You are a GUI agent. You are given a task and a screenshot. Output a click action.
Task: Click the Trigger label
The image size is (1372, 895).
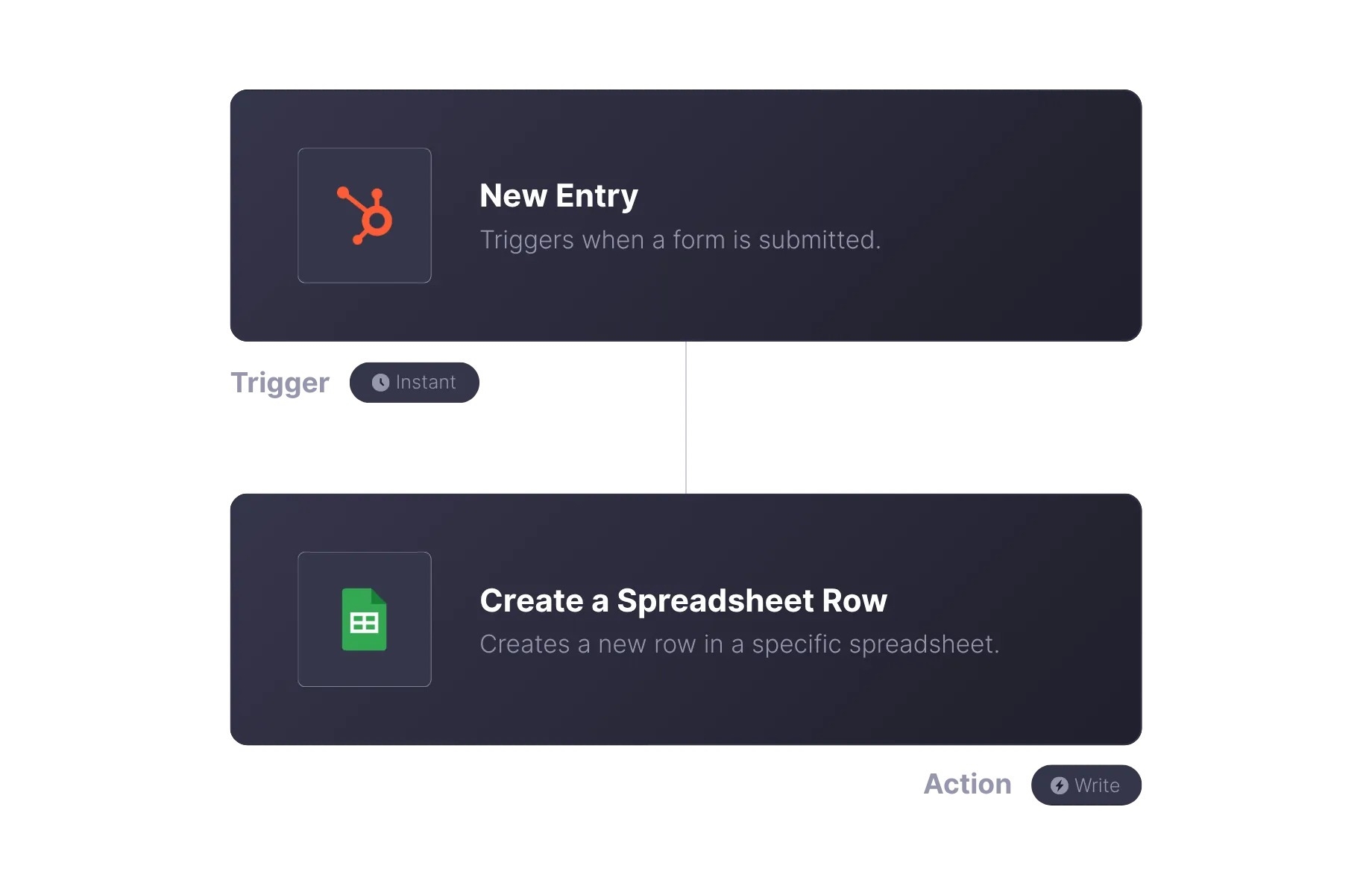click(x=280, y=383)
